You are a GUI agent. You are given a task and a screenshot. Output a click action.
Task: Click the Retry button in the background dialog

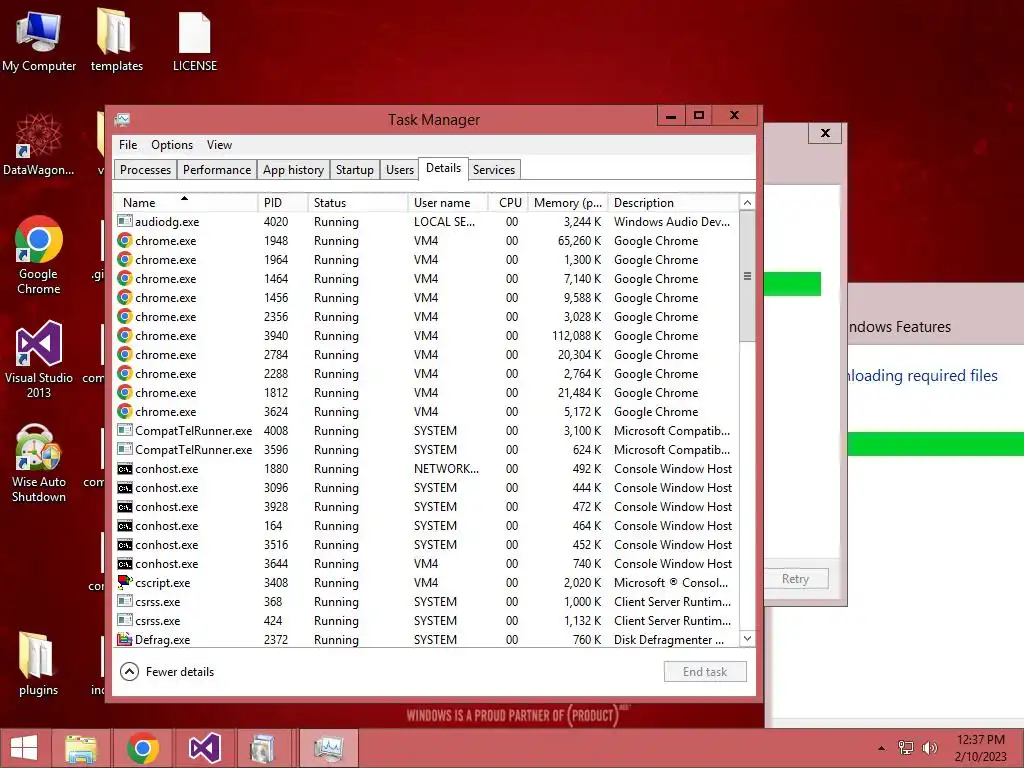[x=795, y=579]
